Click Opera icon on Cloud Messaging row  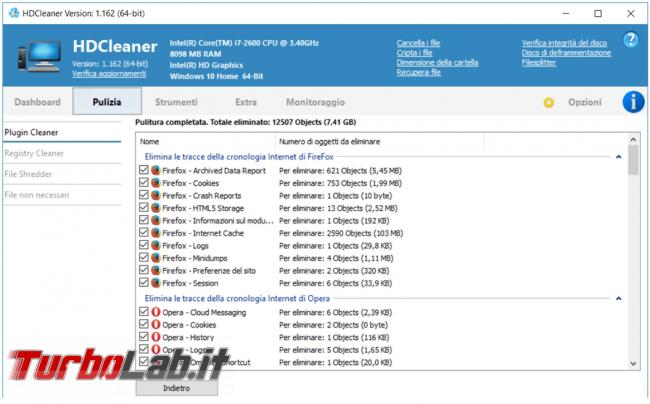point(155,312)
